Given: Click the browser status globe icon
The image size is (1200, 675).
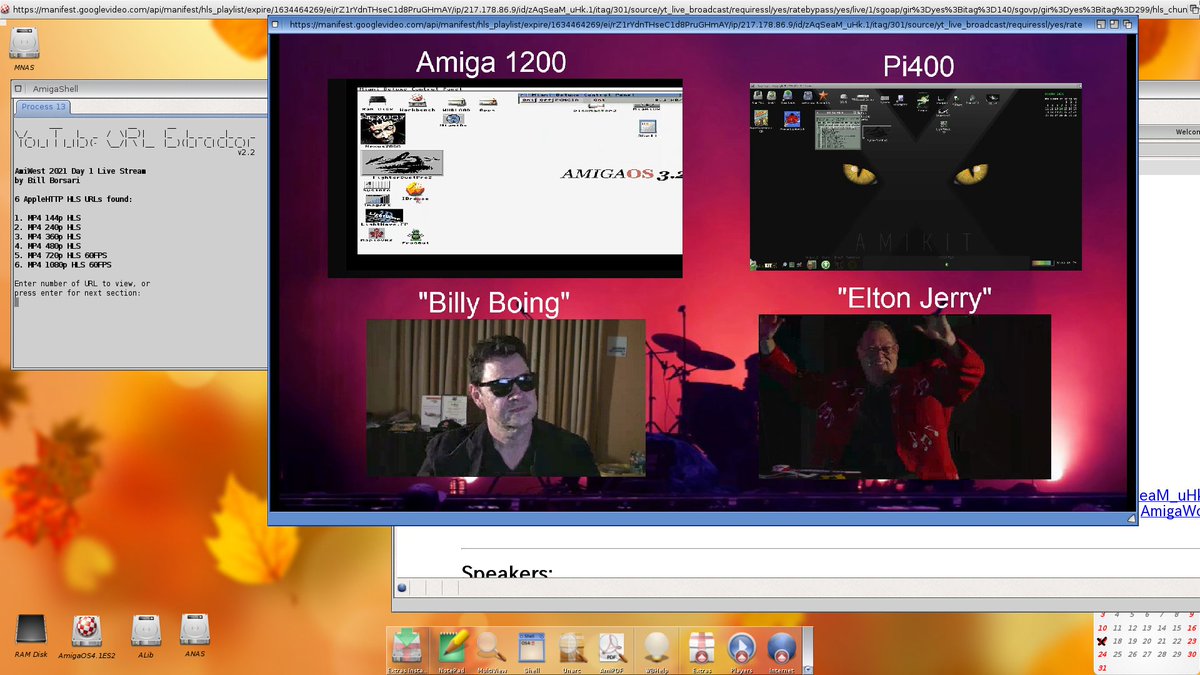Looking at the screenshot, I should (402, 588).
